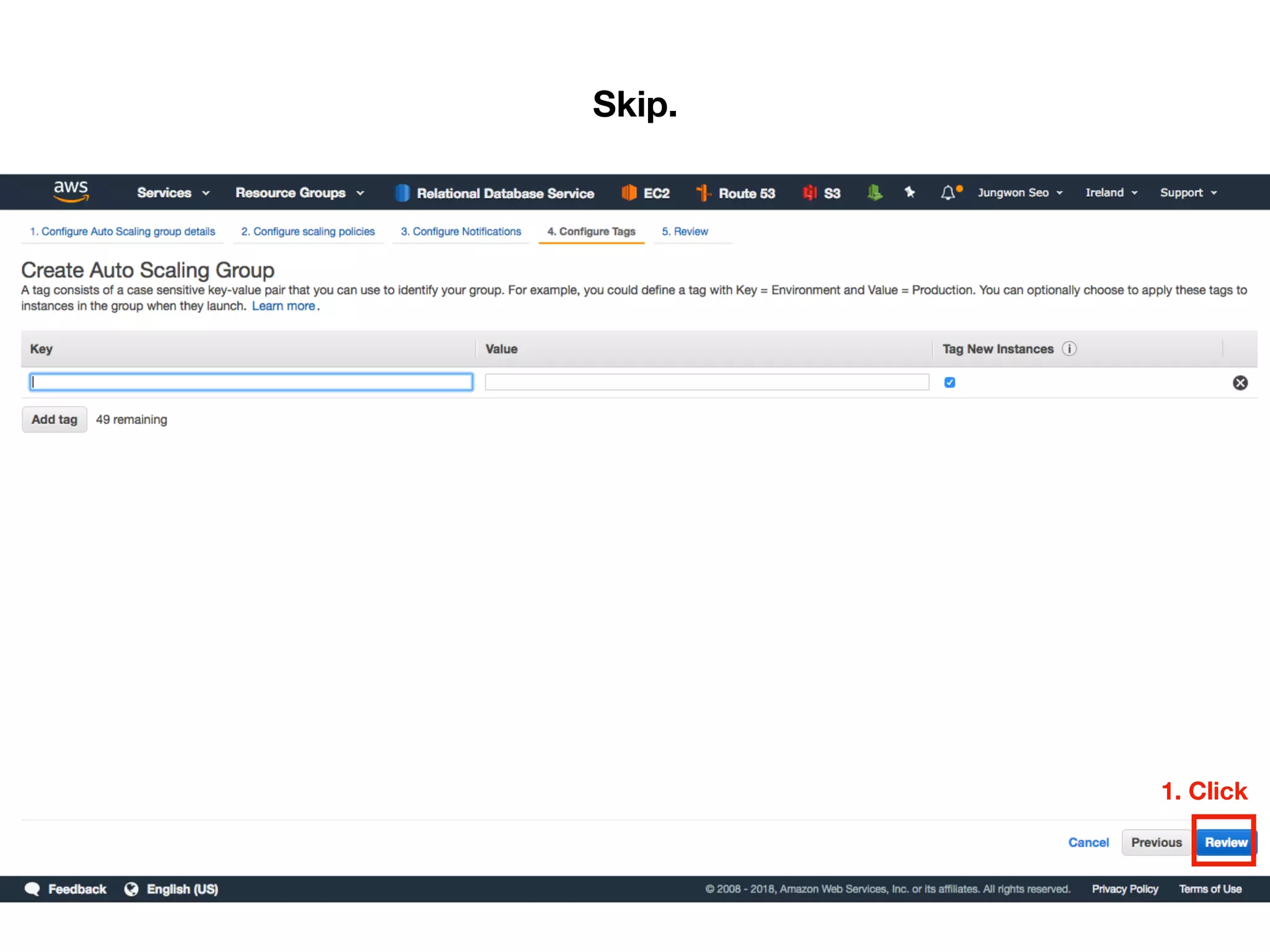
Task: Expand the Services menu
Action: [x=174, y=193]
